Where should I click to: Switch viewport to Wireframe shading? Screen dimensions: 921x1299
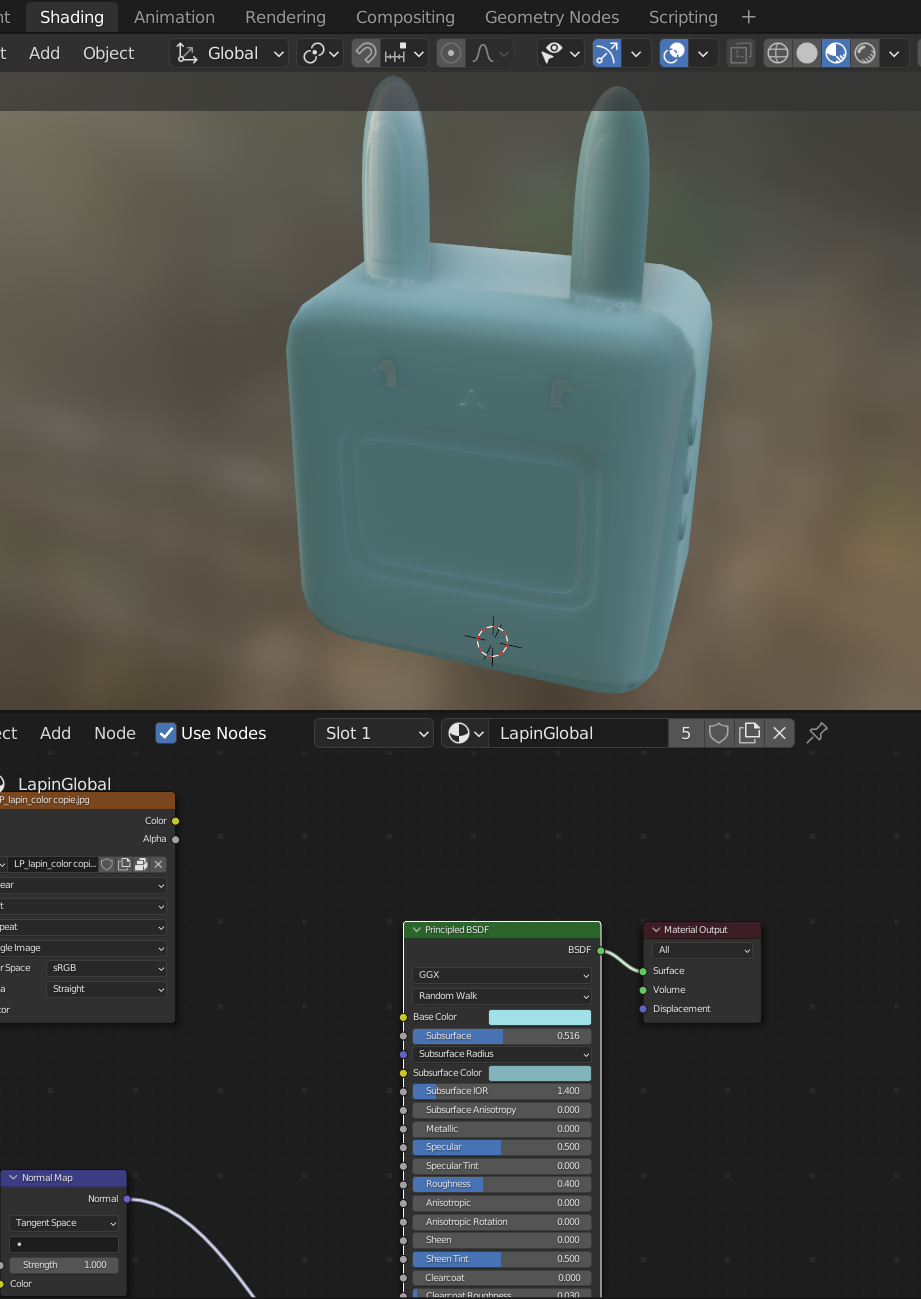[x=778, y=53]
